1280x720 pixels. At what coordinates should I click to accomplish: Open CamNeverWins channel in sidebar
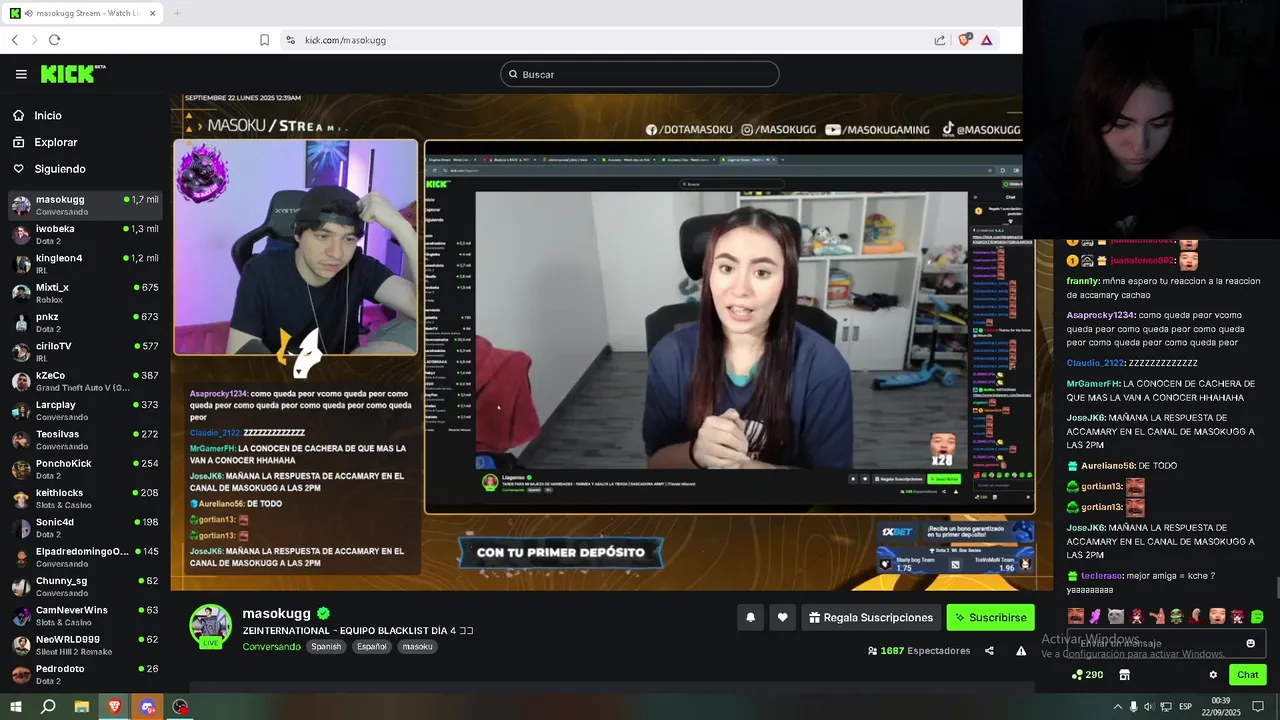coord(85,615)
